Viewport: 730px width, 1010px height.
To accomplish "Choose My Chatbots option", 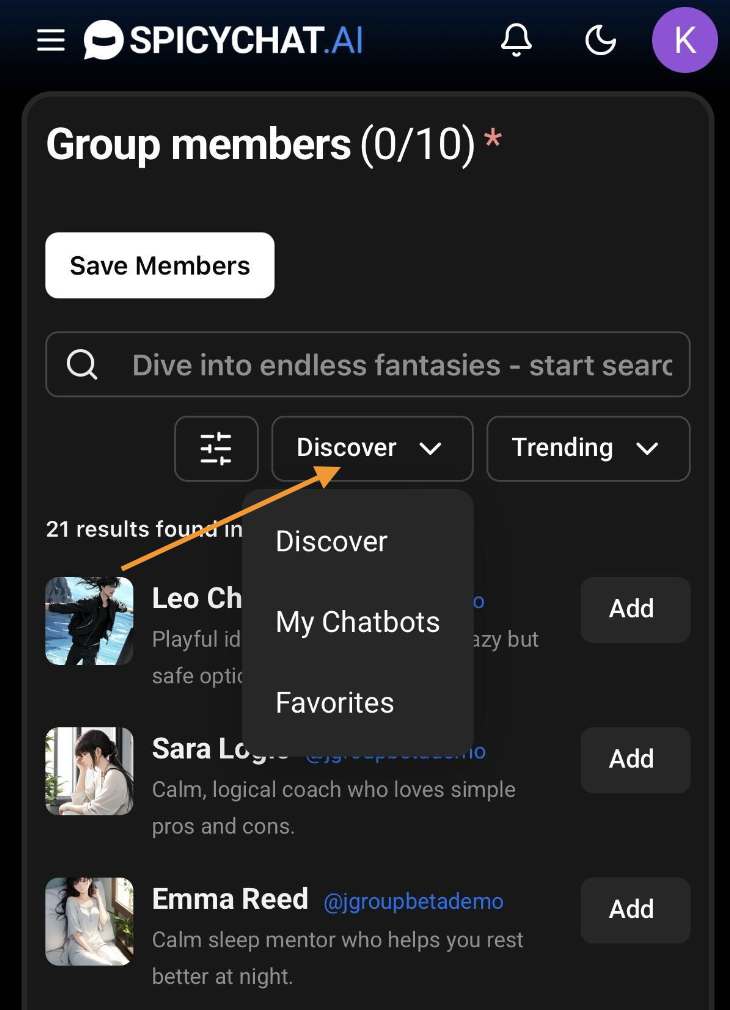I will pos(357,622).
